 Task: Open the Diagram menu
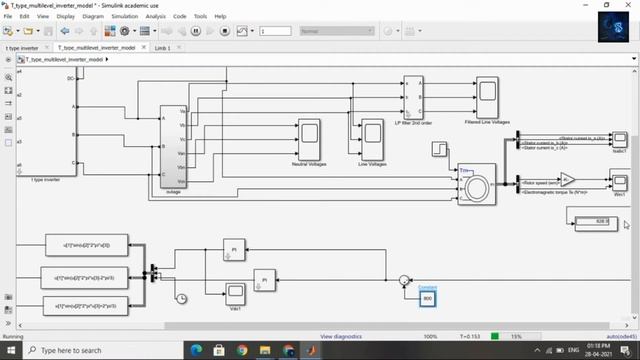pyautogui.click(x=93, y=16)
